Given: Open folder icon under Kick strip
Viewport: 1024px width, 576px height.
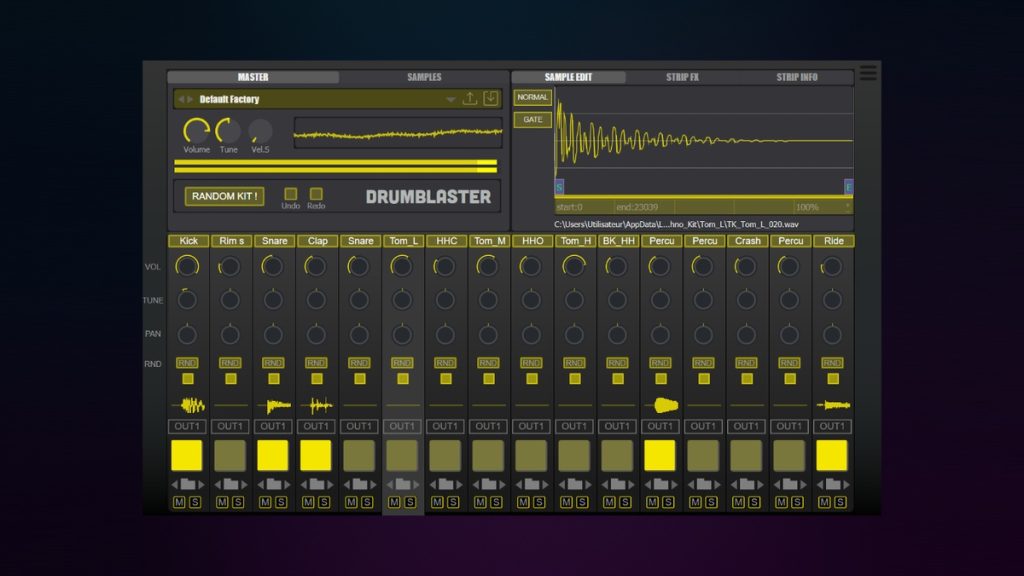Looking at the screenshot, I should point(187,484).
